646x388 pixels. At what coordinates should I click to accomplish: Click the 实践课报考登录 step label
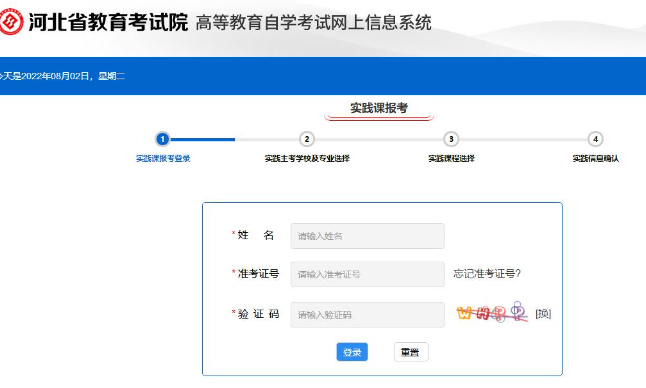pyautogui.click(x=163, y=159)
